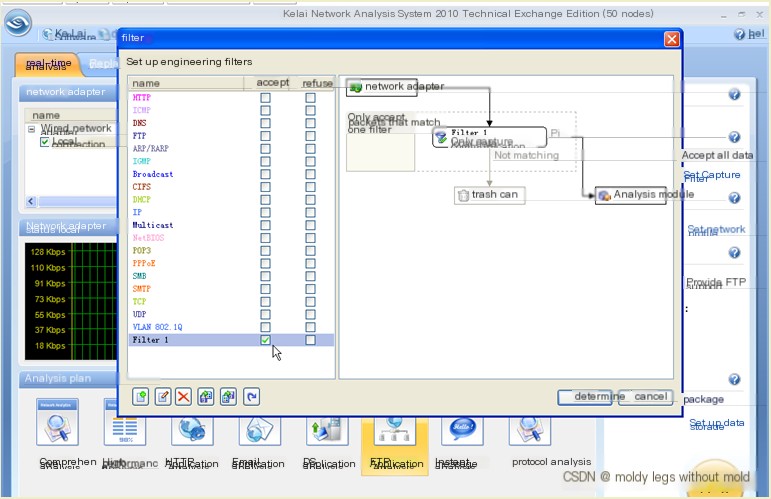Click the second filter icon beside reset arrow
This screenshot has height=499, width=771.
[x=228, y=396]
